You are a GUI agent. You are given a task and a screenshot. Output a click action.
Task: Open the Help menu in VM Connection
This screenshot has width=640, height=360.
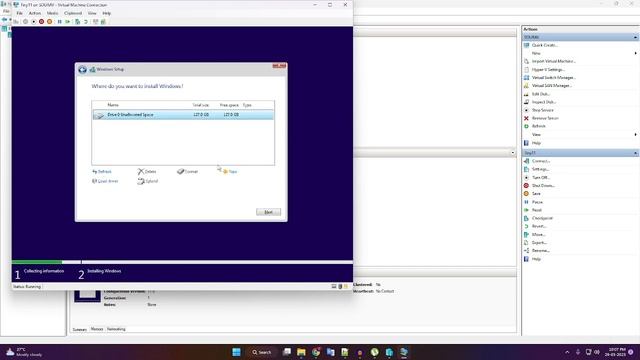pyautogui.click(x=107, y=13)
